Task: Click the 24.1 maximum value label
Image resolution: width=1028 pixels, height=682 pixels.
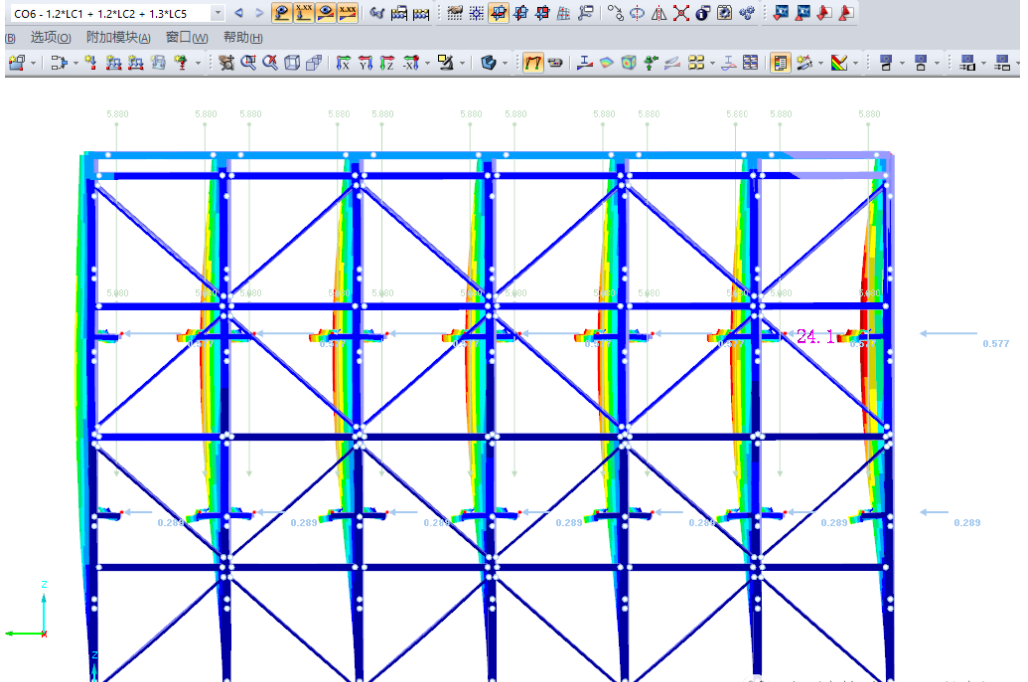Action: point(815,337)
